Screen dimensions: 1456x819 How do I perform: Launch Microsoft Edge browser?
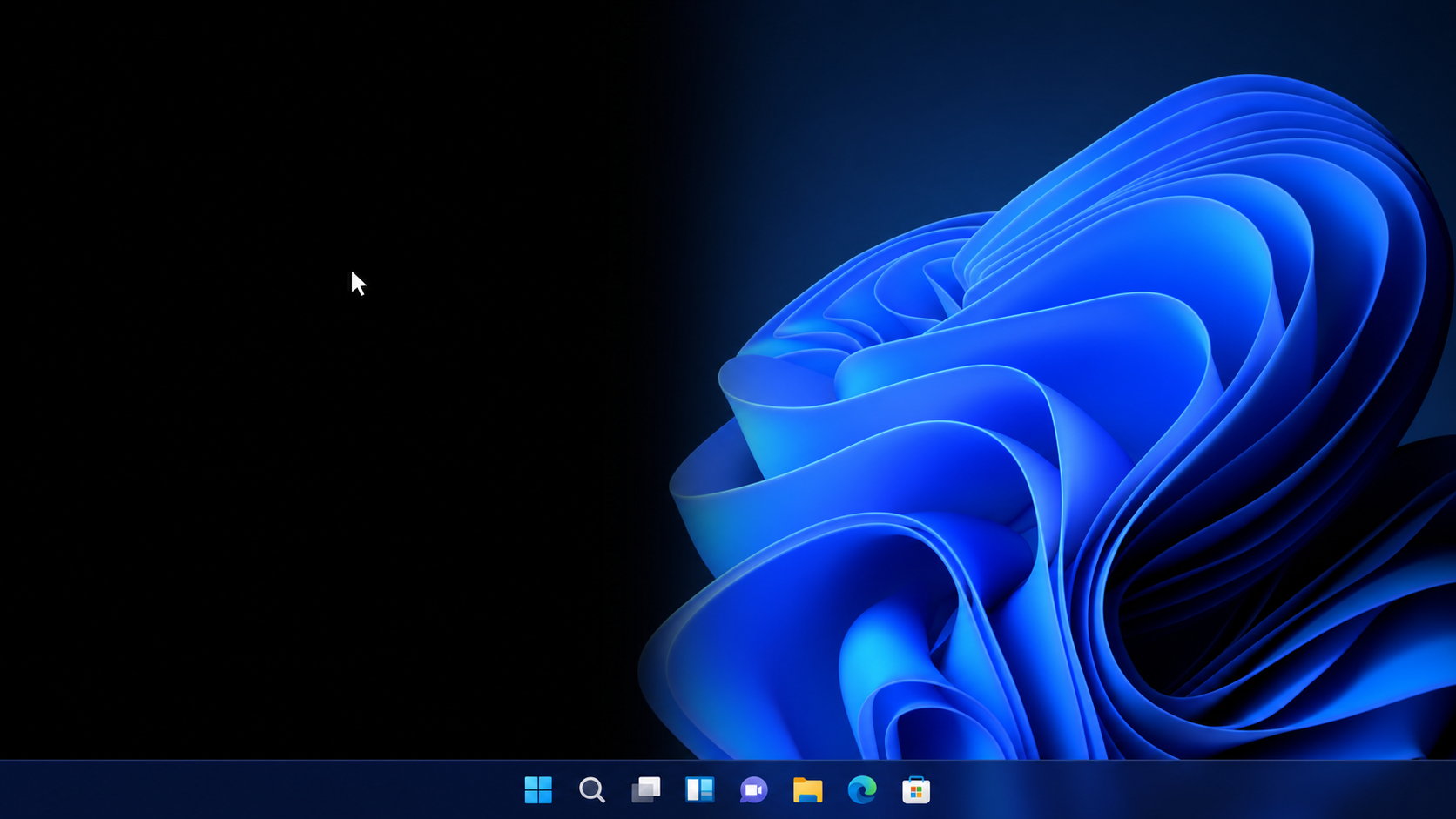click(862, 789)
